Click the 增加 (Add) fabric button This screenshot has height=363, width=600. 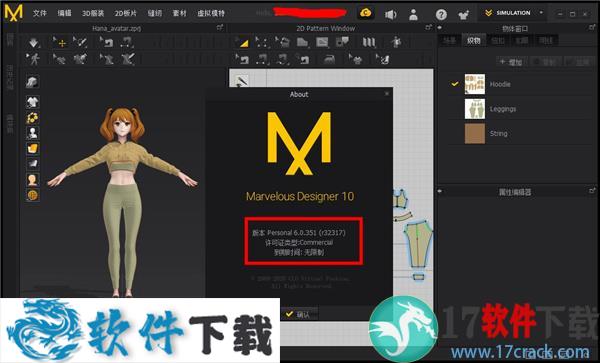click(512, 61)
